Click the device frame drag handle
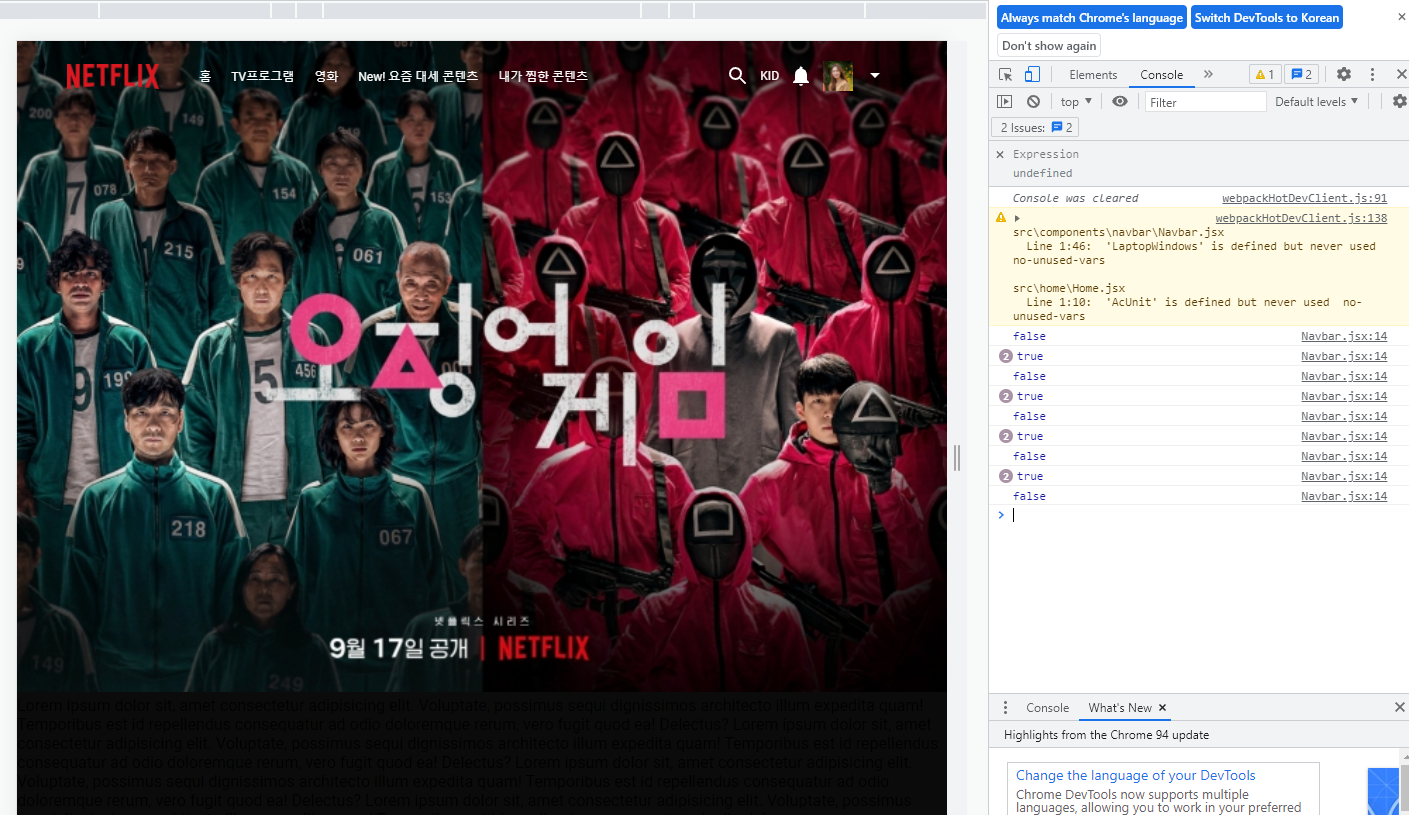 coord(957,458)
